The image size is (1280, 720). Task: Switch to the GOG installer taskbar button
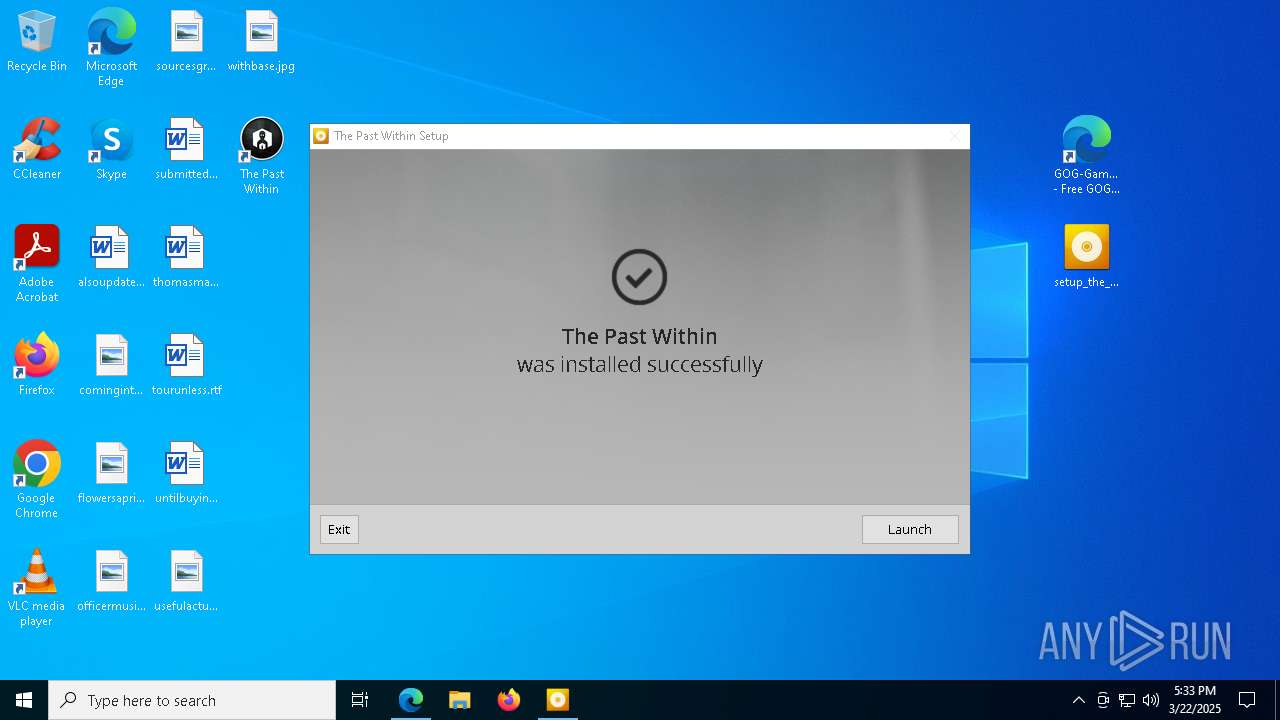click(557, 700)
